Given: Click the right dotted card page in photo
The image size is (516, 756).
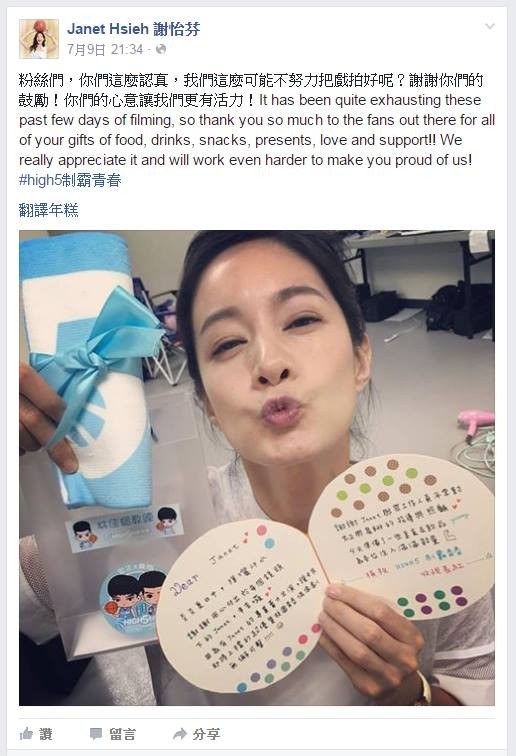Looking at the screenshot, I should click(x=403, y=535).
